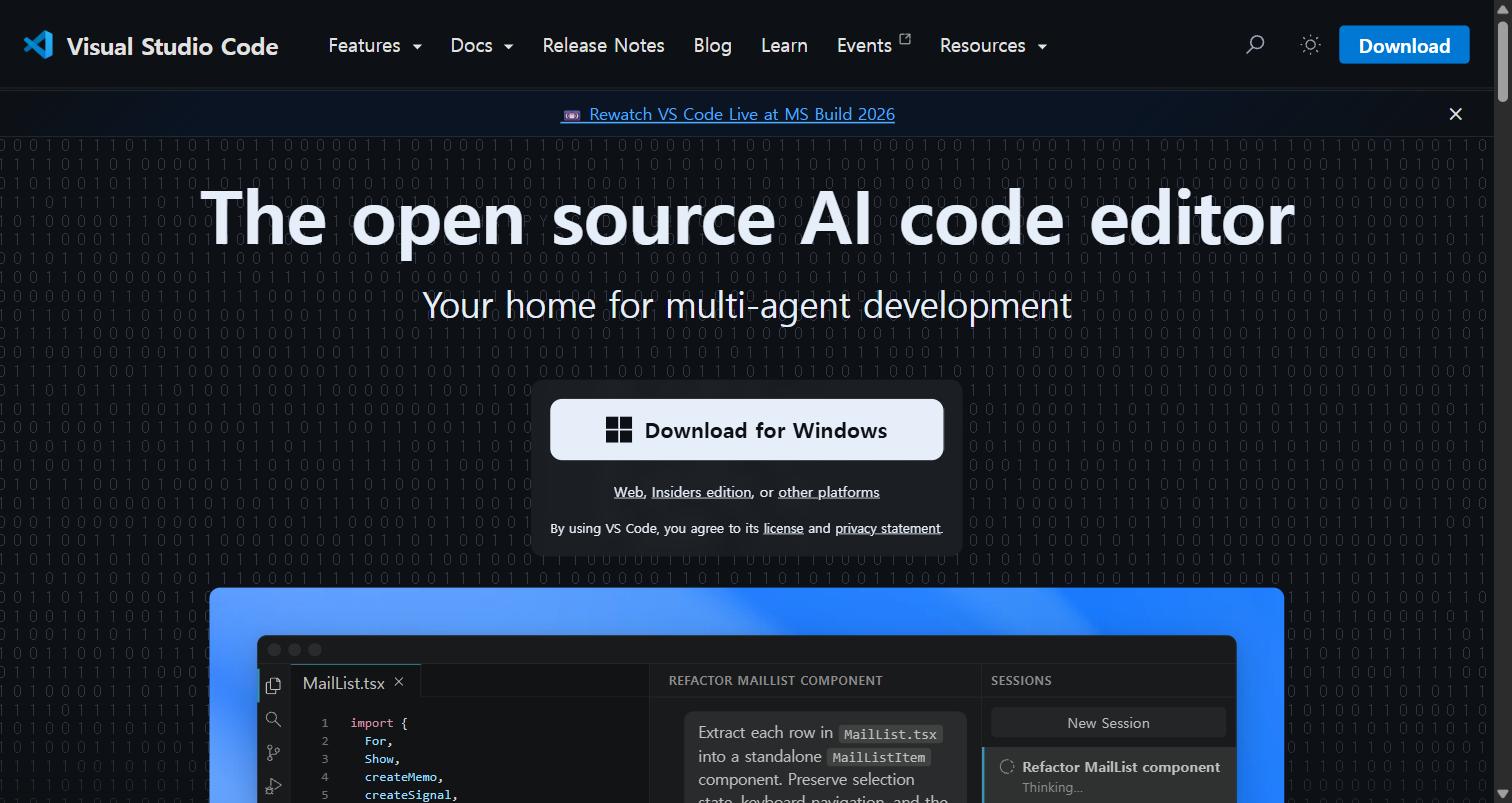
Task: Click the blue Download button in header
Action: pos(1404,46)
